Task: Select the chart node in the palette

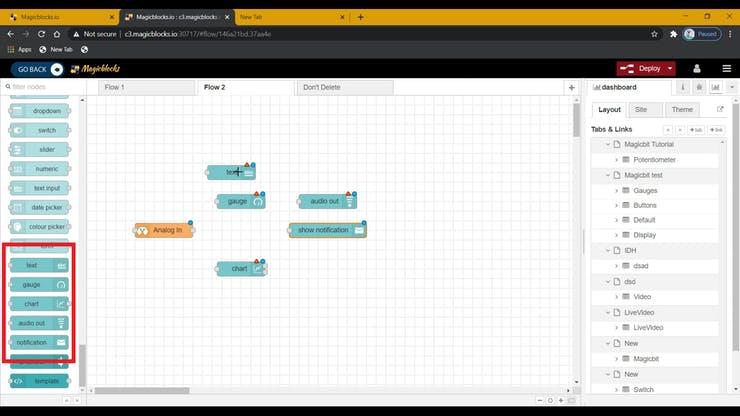Action: tap(38, 304)
